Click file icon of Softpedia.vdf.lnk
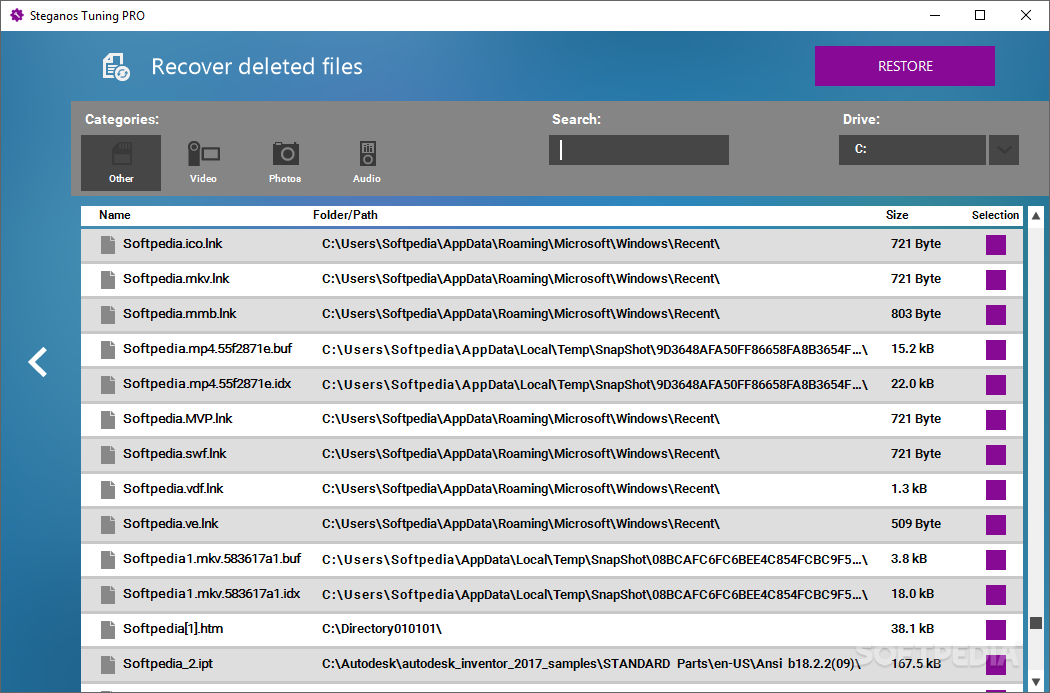Screen dimensions: 1050x693 pyautogui.click(x=108, y=489)
